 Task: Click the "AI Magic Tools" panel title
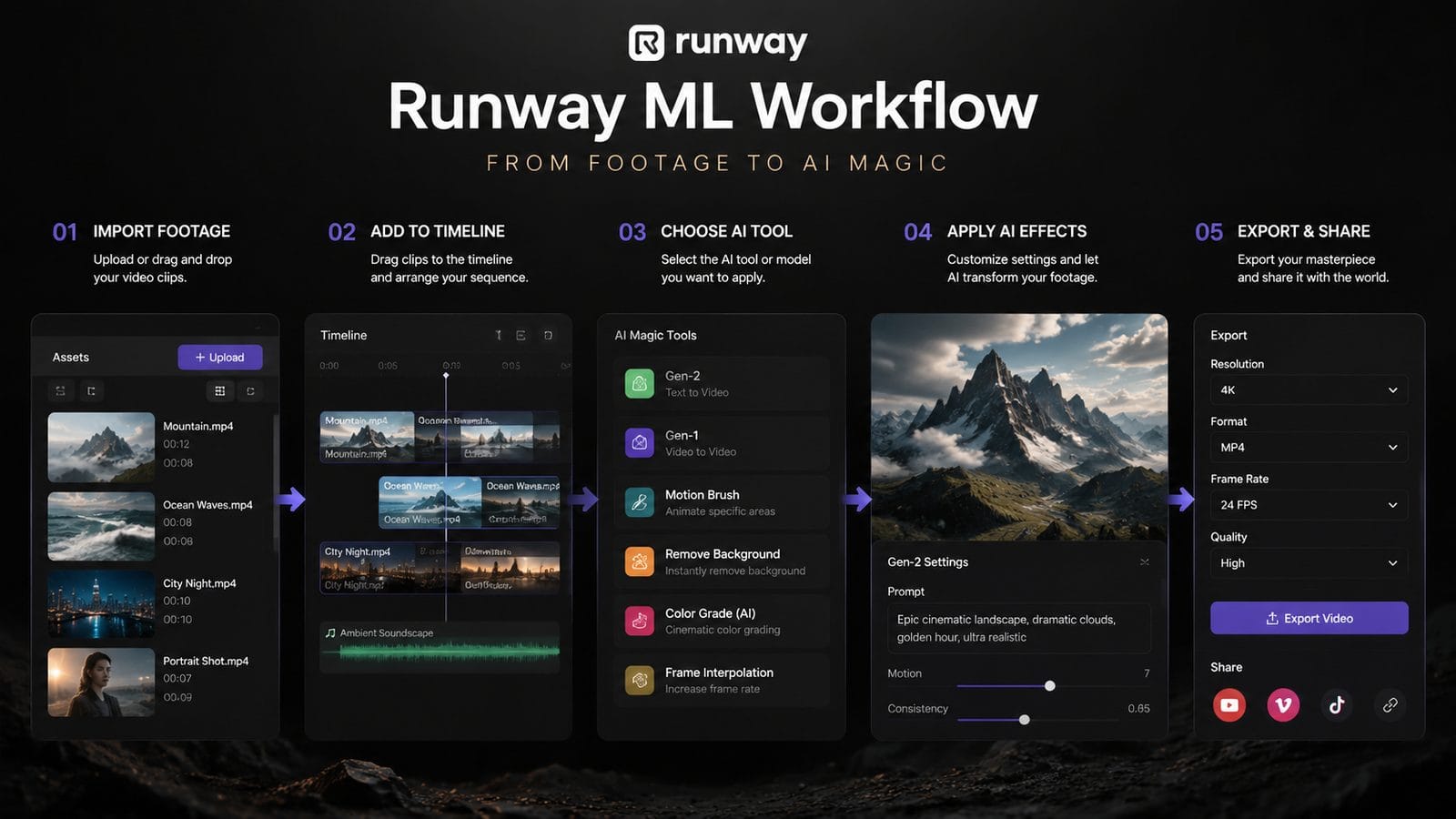click(655, 335)
